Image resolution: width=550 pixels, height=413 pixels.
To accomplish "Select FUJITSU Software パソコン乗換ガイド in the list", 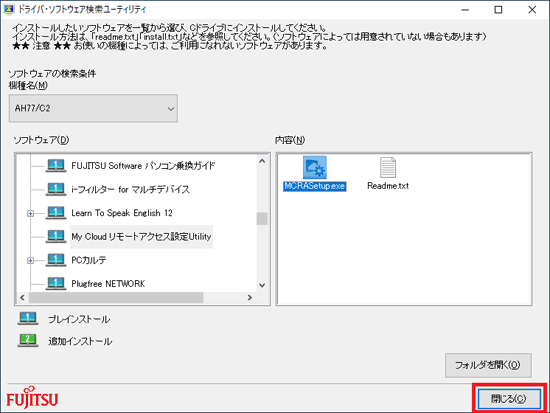I will (x=143, y=166).
